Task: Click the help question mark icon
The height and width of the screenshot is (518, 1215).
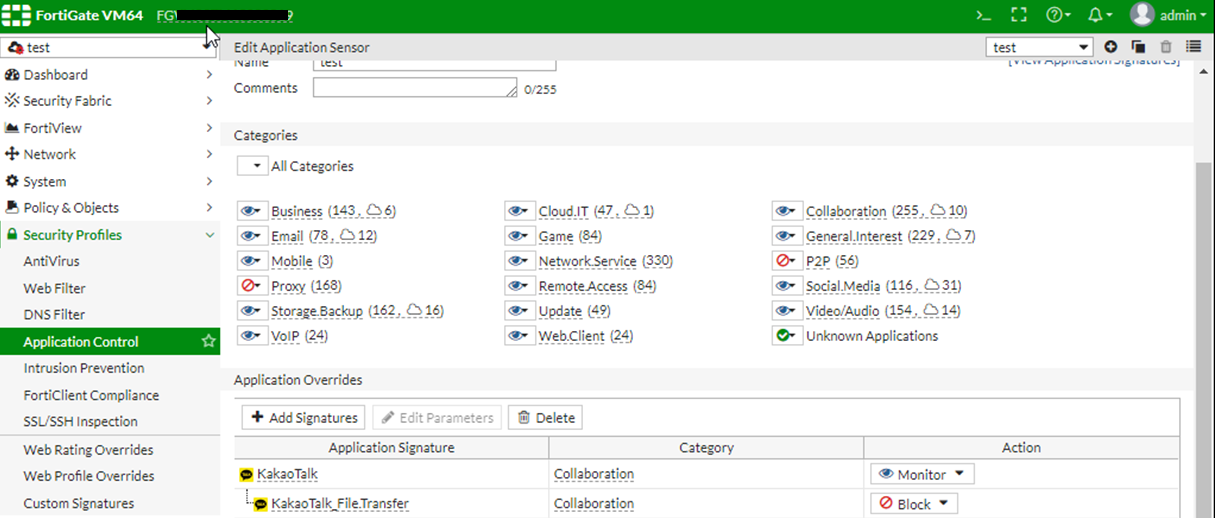Action: point(1058,15)
